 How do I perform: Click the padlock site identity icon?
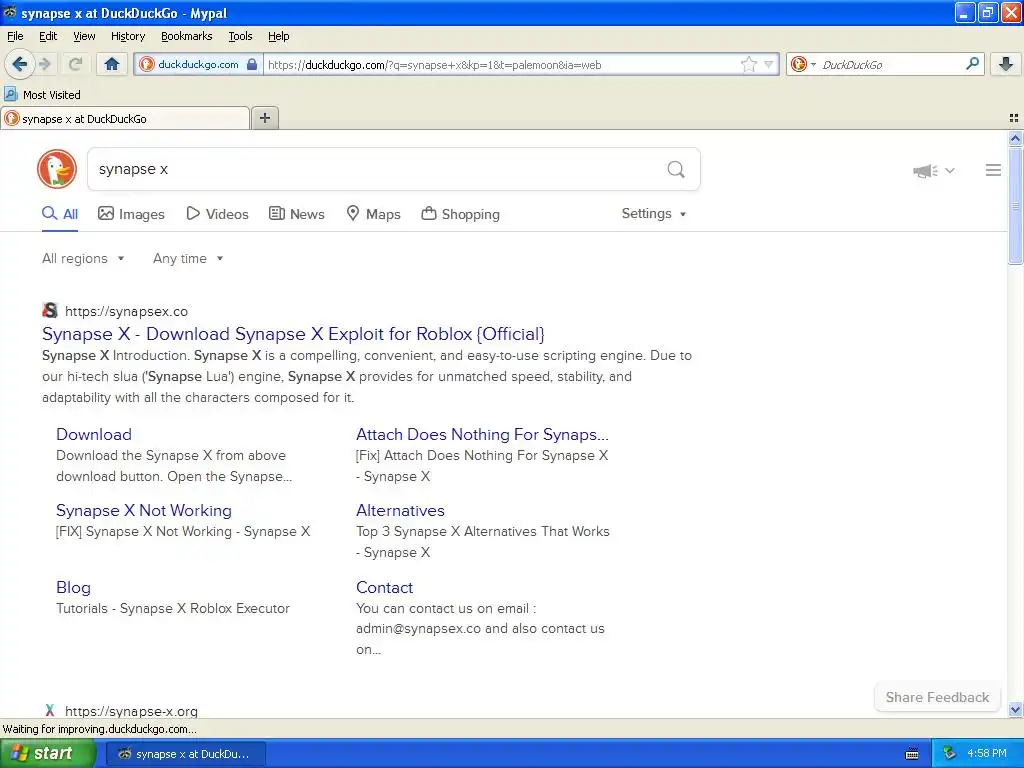[x=252, y=64]
